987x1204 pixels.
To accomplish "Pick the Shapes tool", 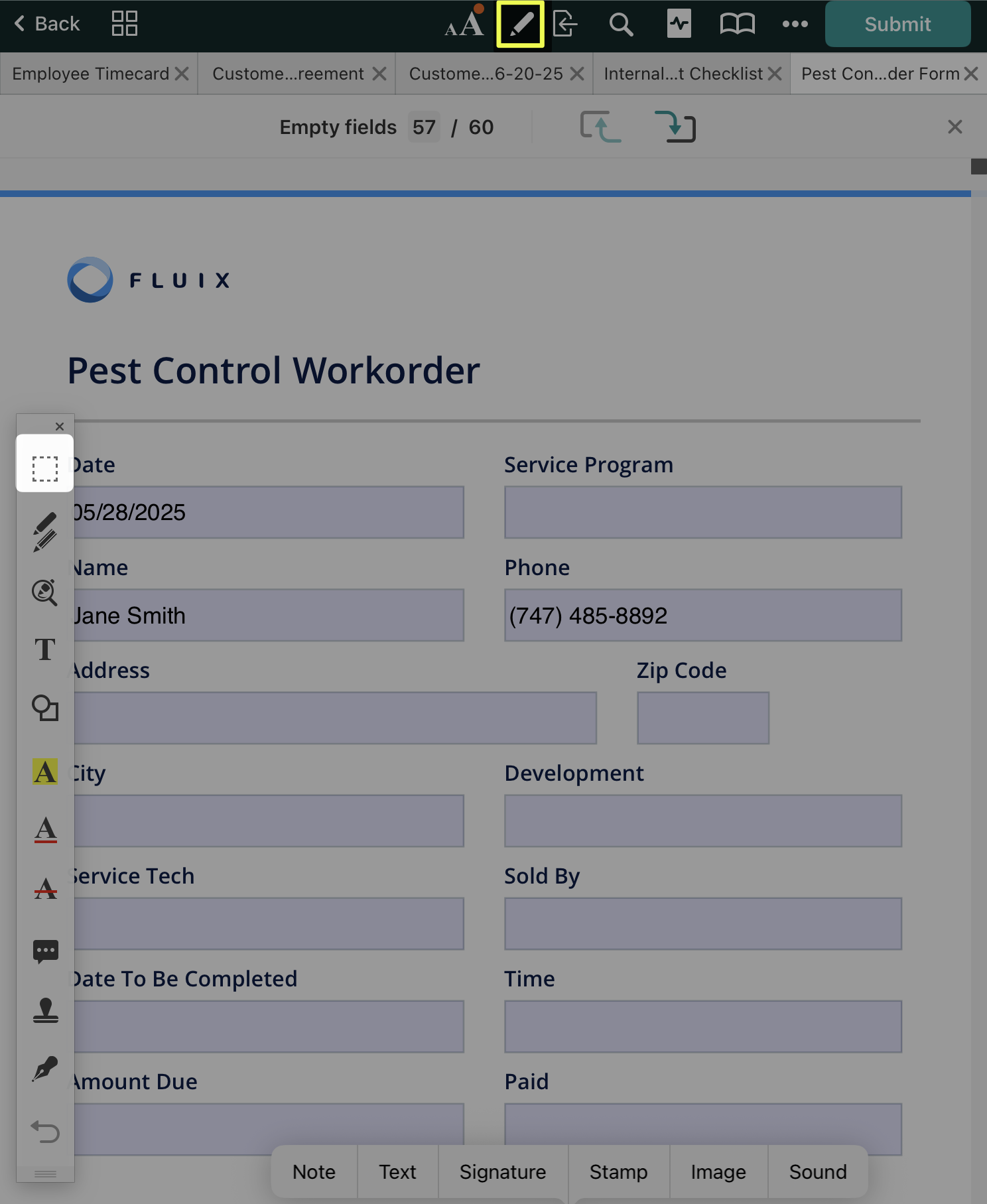I will (x=45, y=708).
